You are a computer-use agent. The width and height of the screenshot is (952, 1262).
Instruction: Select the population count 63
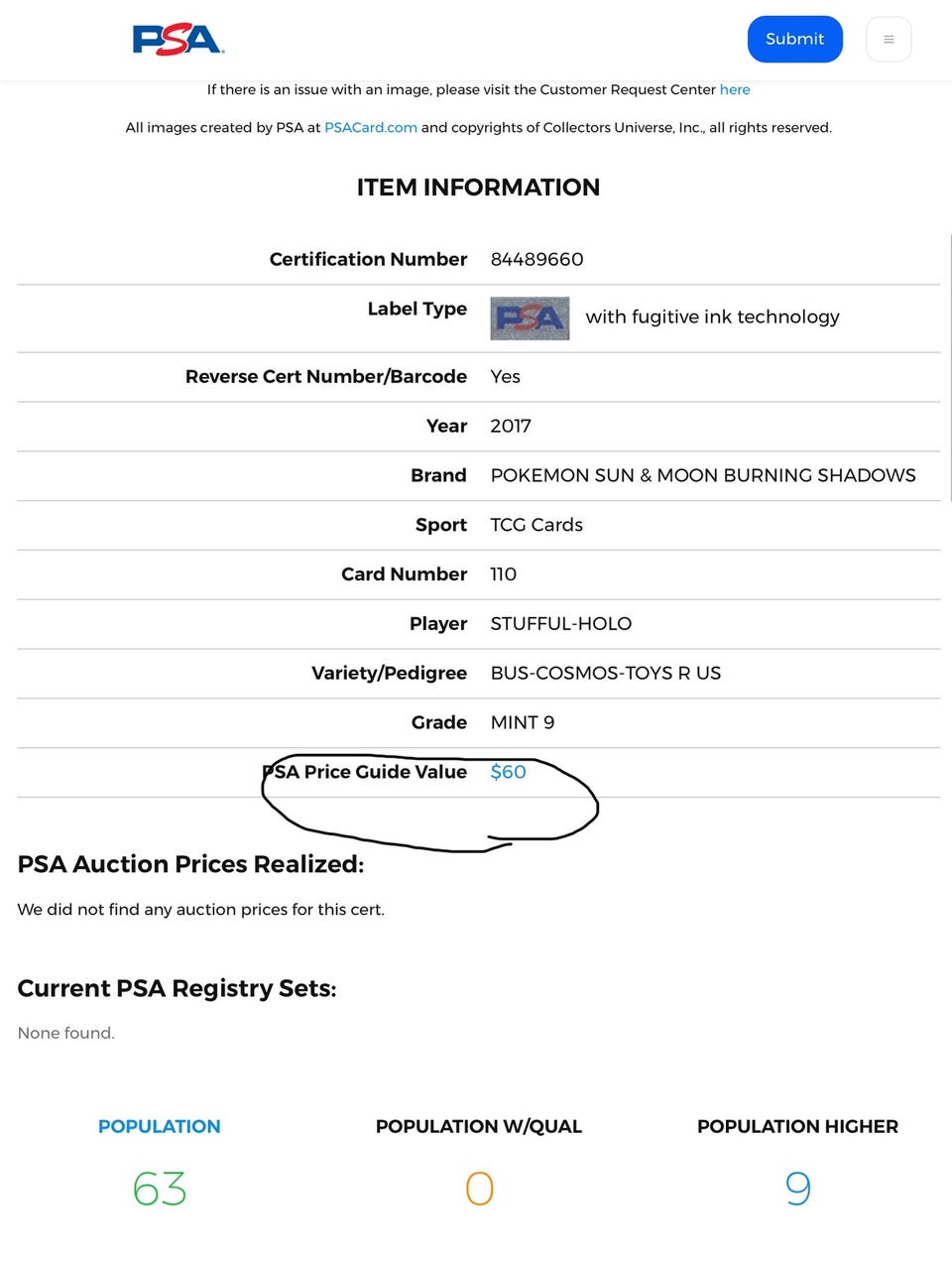[159, 1189]
